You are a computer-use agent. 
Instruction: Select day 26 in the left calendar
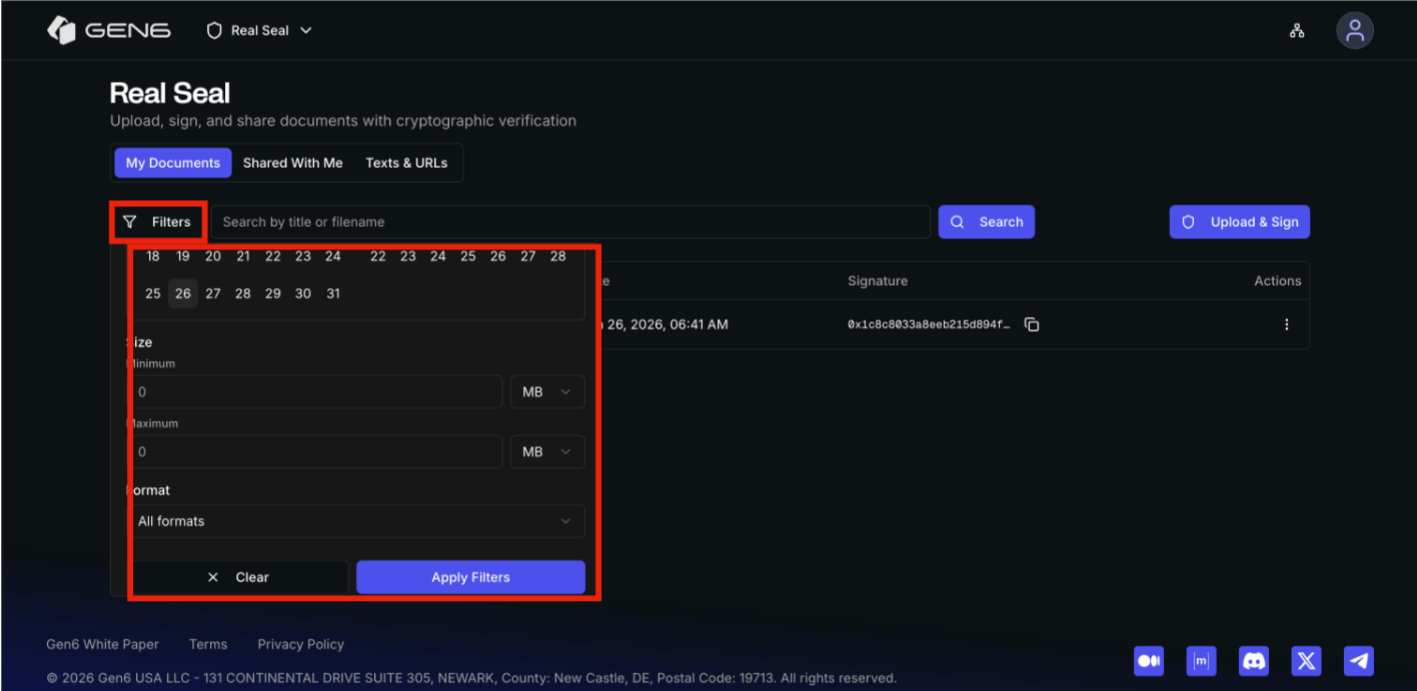pyautogui.click(x=182, y=294)
